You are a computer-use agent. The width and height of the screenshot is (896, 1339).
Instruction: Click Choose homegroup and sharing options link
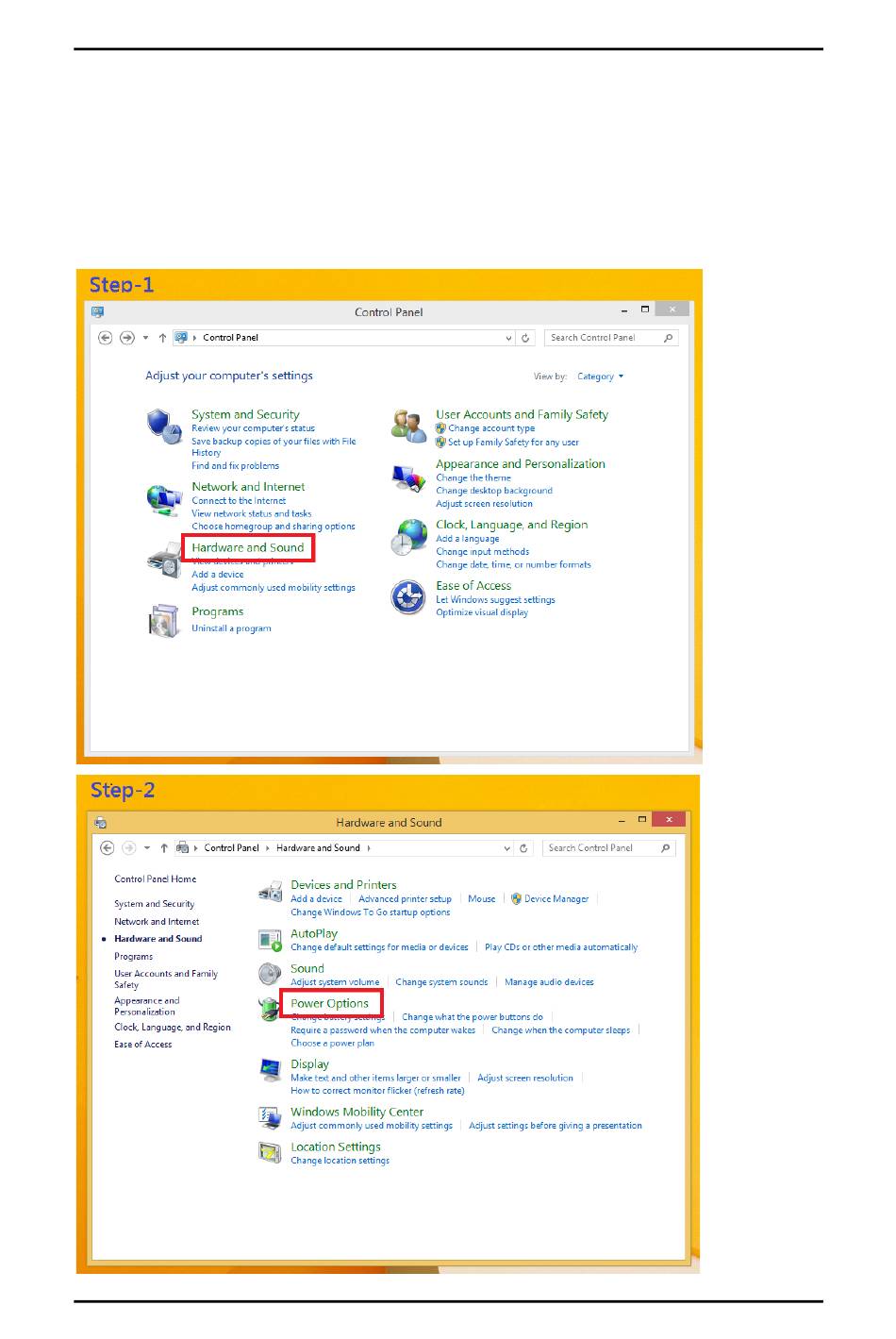[274, 527]
